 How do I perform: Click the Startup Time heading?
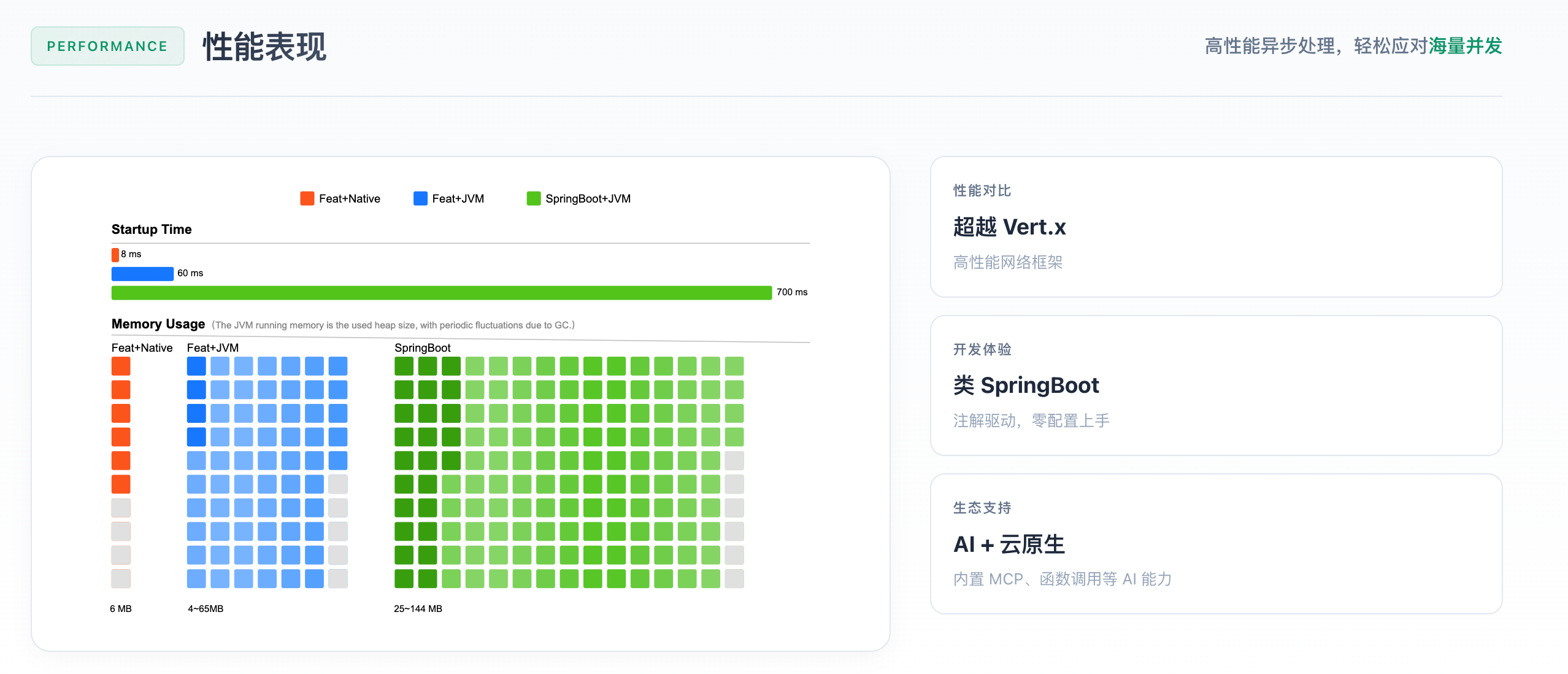click(152, 230)
